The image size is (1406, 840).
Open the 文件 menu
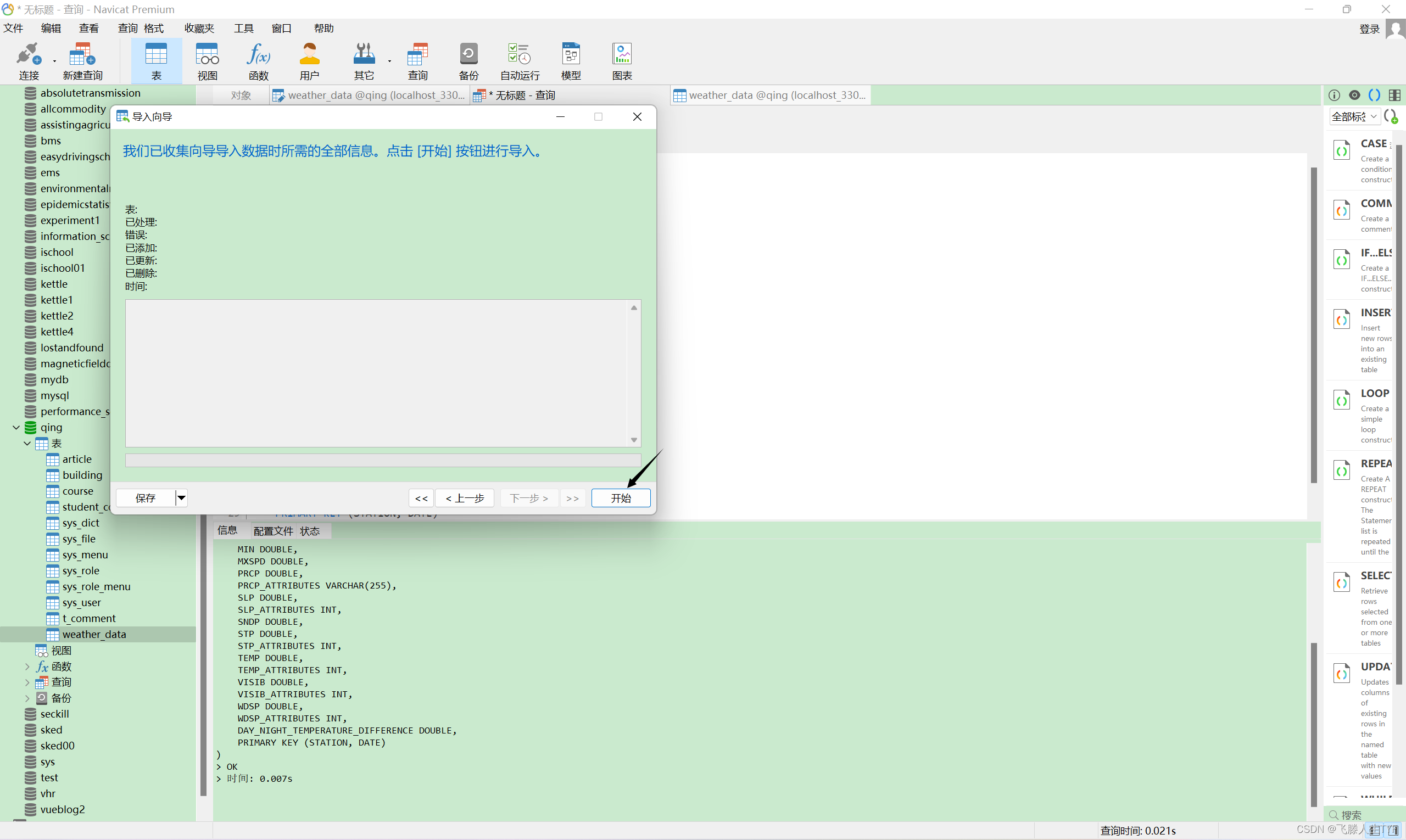pos(15,27)
